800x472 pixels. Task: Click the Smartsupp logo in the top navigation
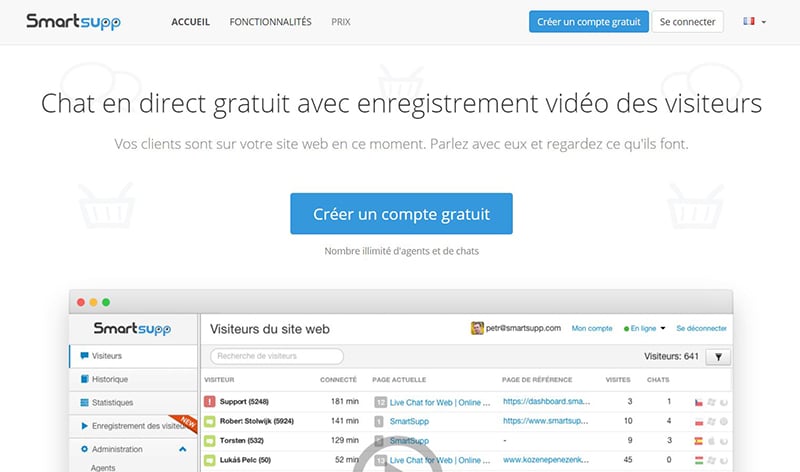73,22
